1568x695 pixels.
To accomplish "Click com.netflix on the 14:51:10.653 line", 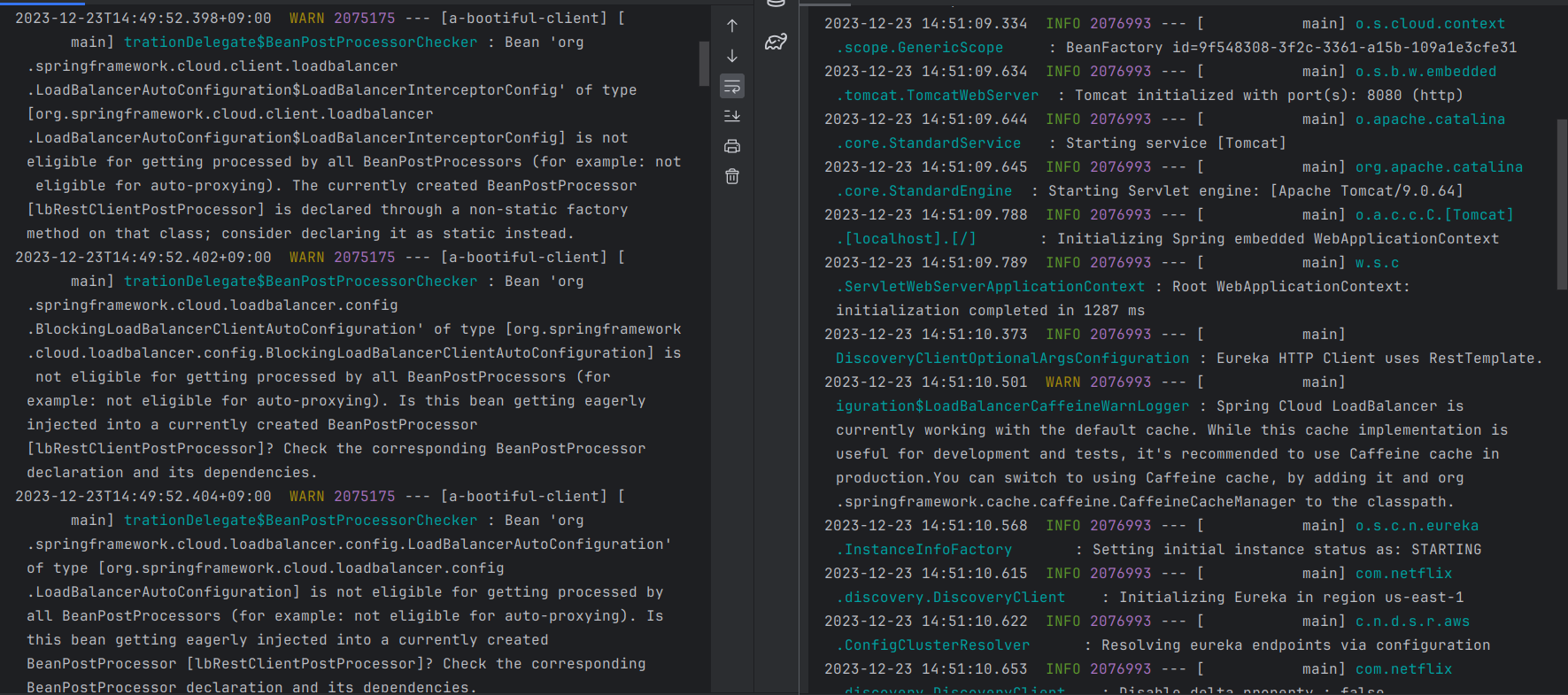I will tap(1403, 668).
